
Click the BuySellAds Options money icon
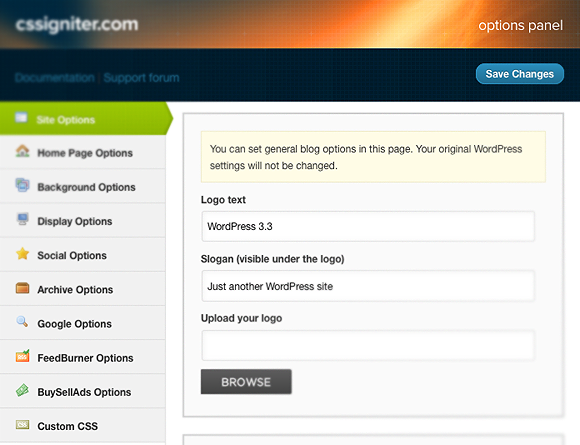click(22, 390)
